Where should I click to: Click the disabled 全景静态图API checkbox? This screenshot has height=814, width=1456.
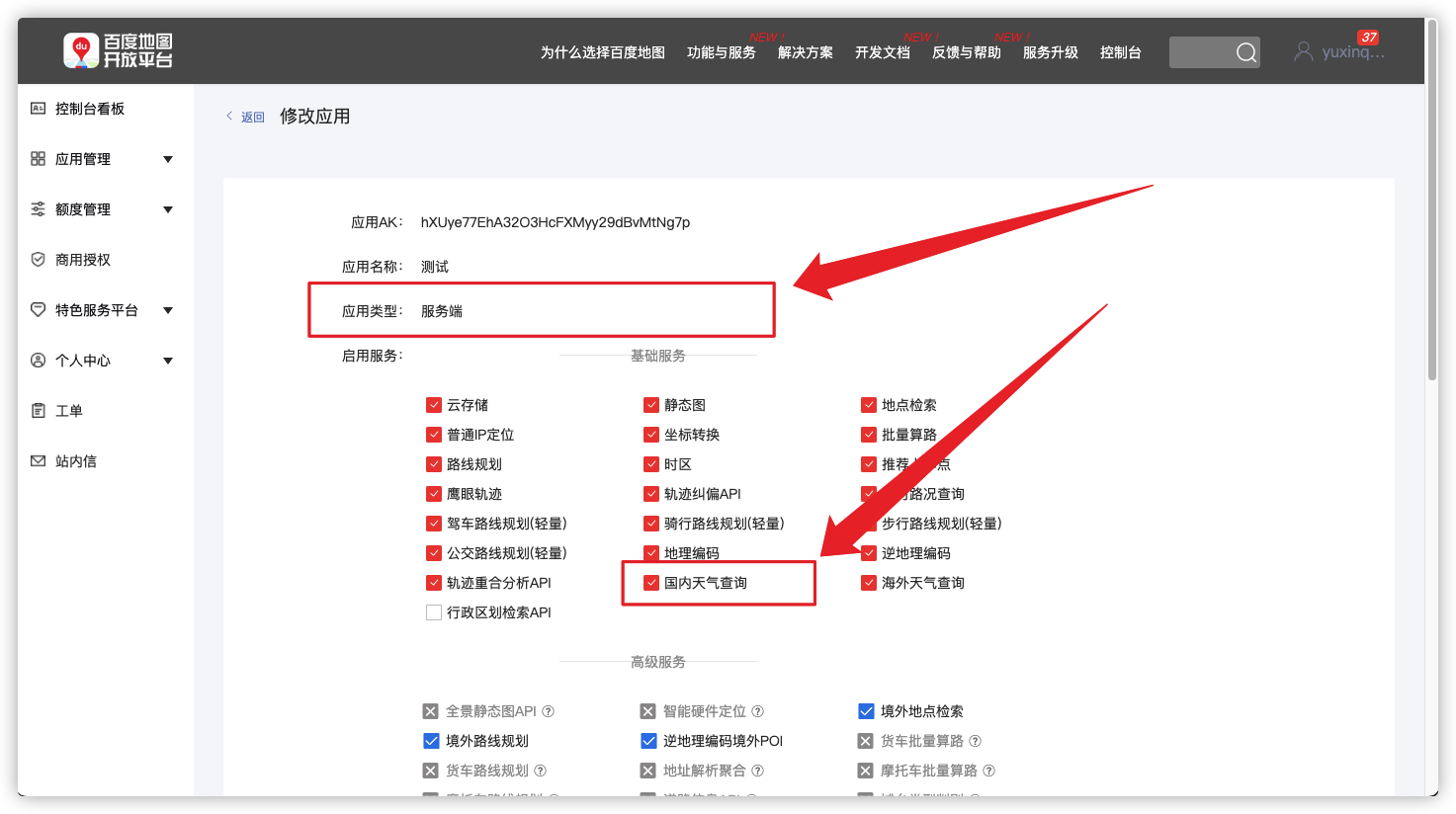point(431,711)
